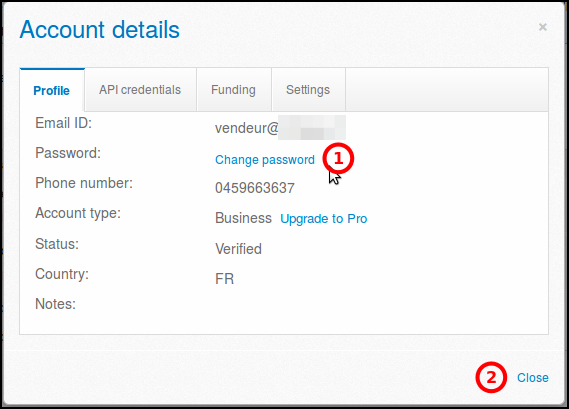Click the FR country value

225,279
